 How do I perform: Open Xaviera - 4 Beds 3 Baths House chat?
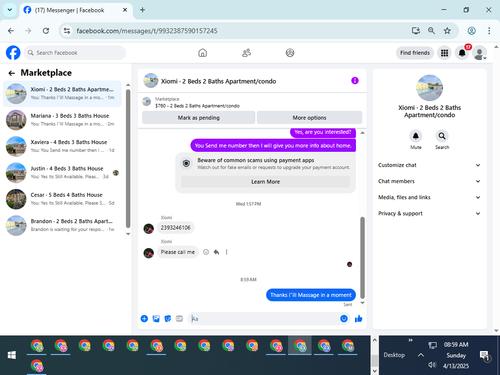click(62, 146)
